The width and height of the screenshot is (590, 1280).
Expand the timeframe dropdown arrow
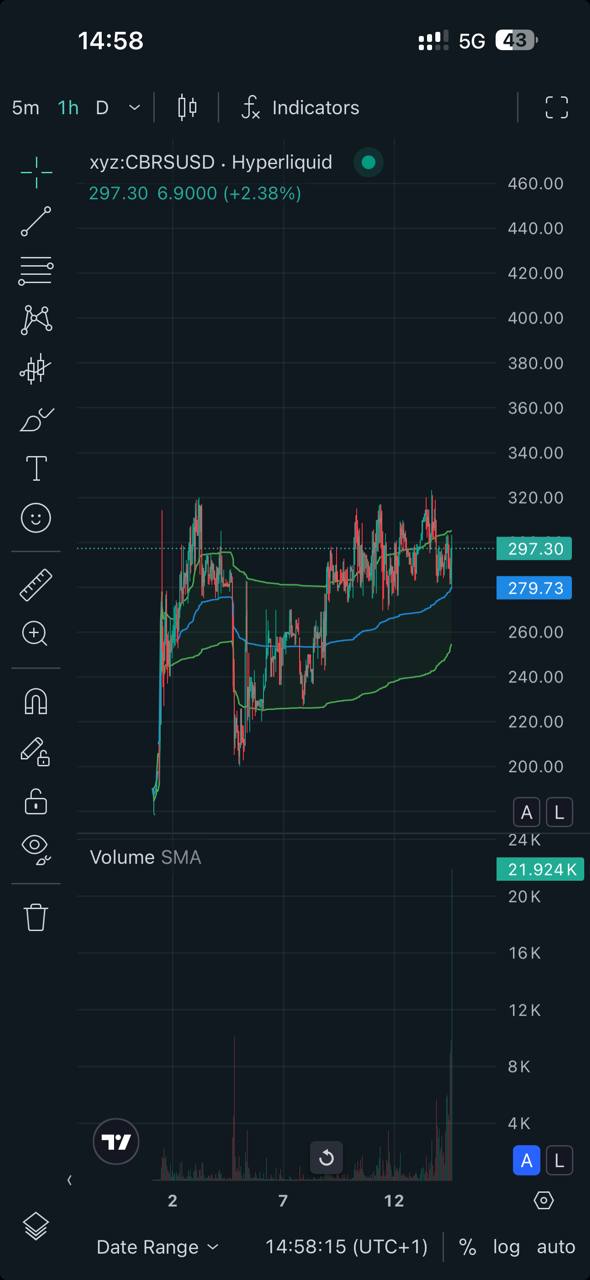click(x=135, y=108)
